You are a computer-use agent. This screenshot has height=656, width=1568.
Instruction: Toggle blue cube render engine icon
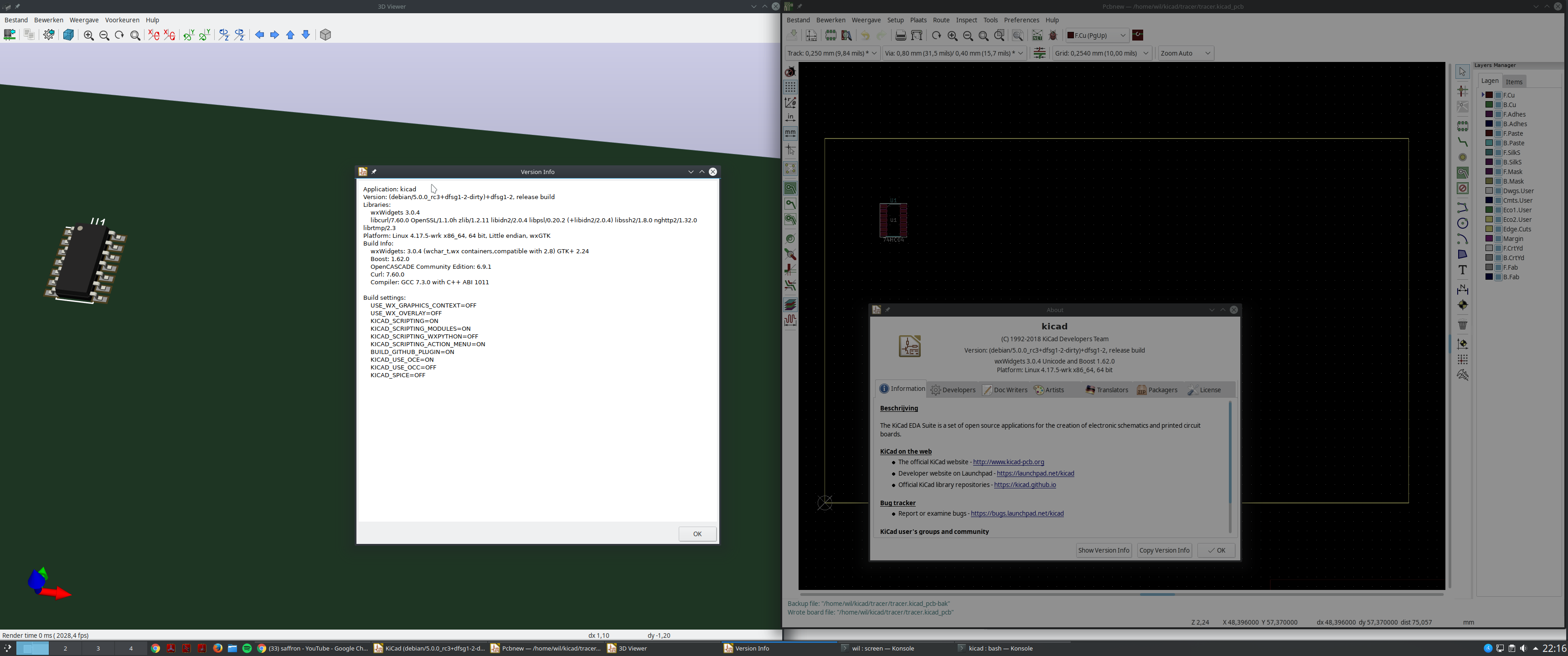tap(68, 35)
